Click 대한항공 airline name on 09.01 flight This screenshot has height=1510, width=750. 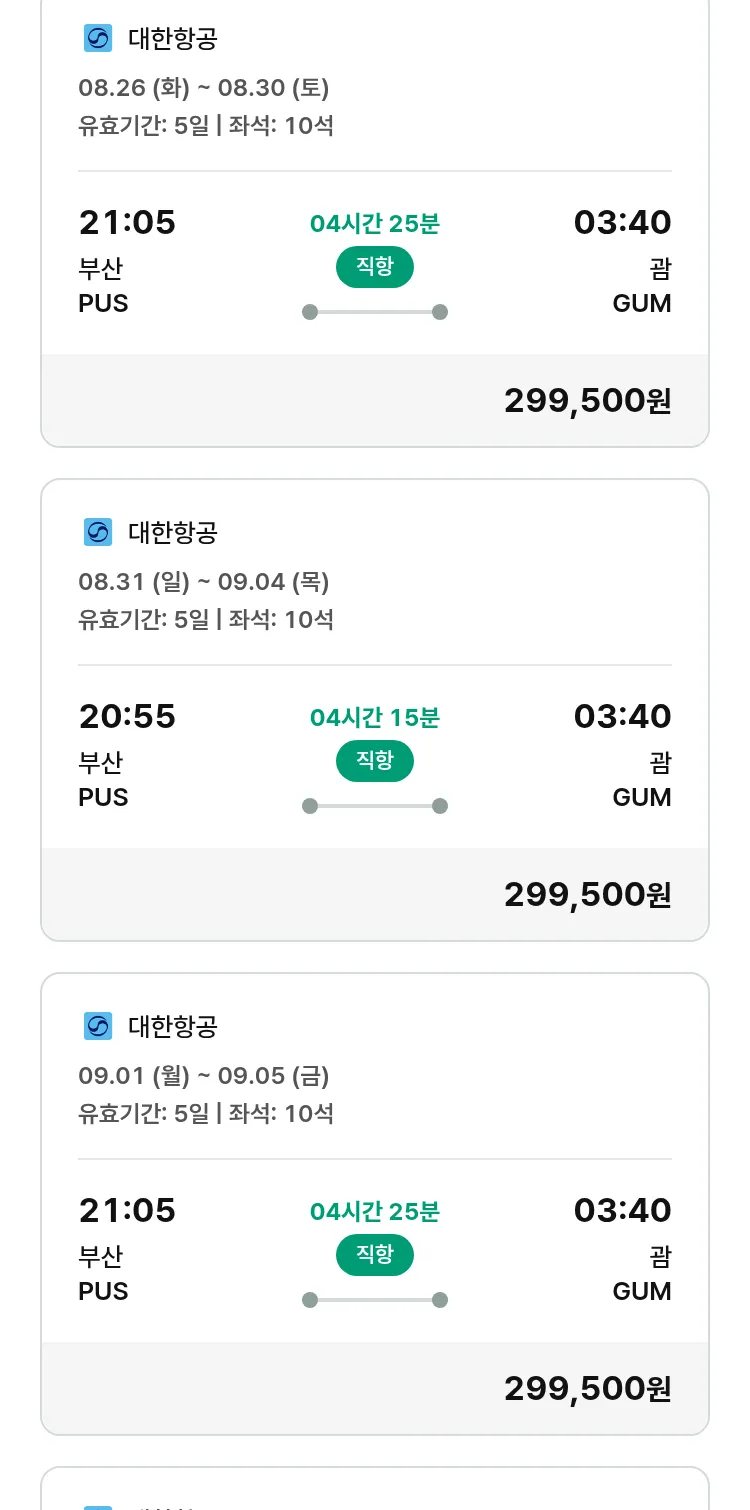point(173,1027)
